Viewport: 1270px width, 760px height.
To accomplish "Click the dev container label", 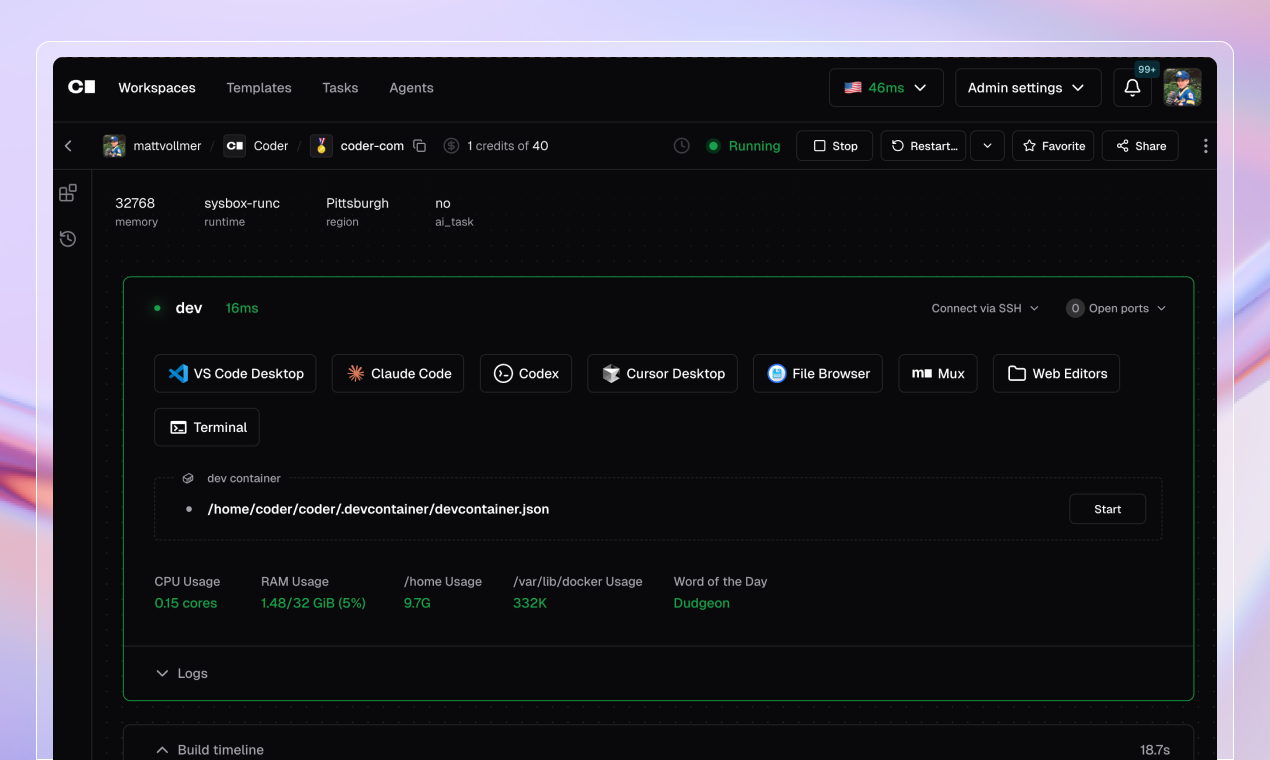I will [x=244, y=478].
